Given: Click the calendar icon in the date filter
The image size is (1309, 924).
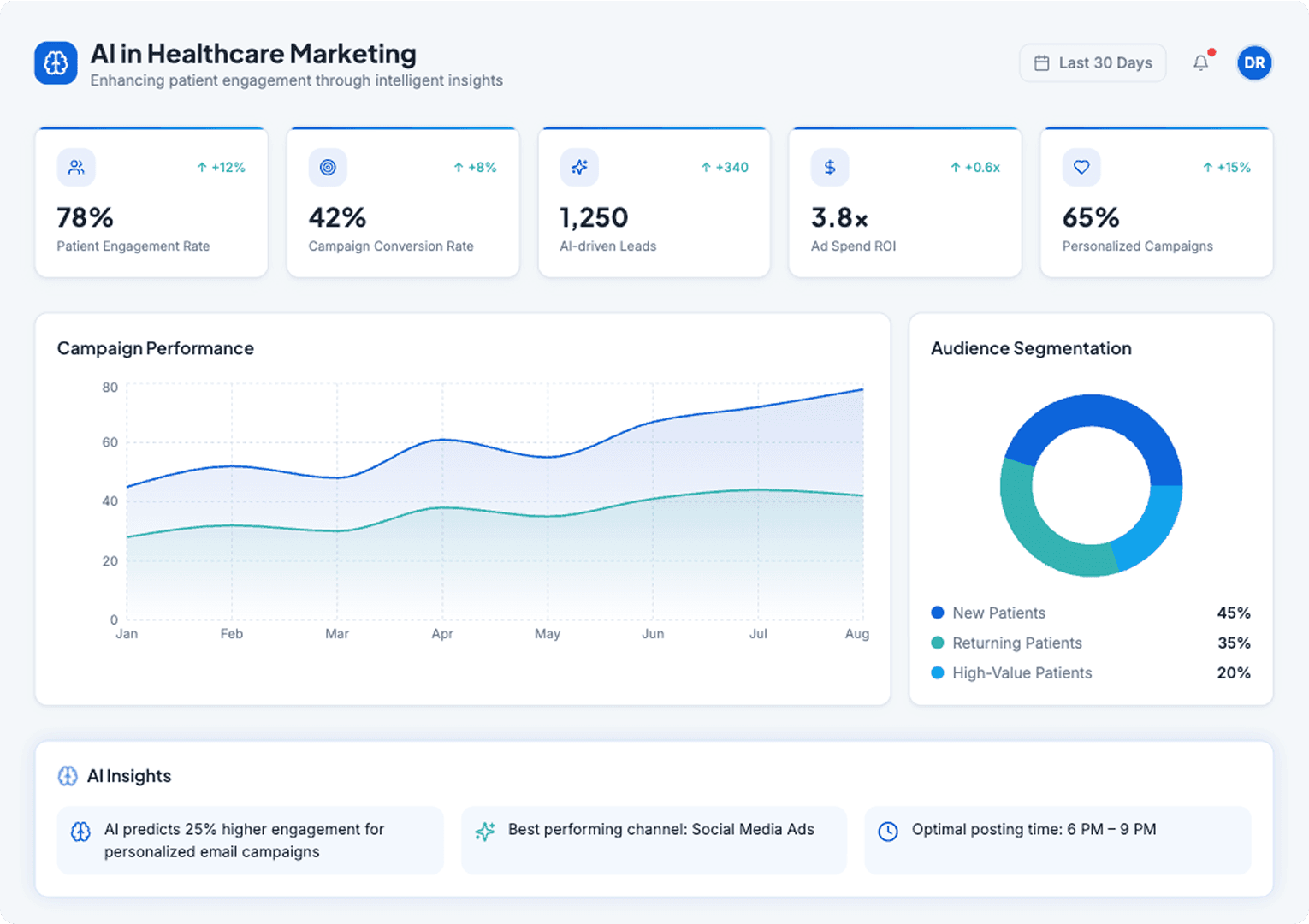Looking at the screenshot, I should tap(1043, 62).
